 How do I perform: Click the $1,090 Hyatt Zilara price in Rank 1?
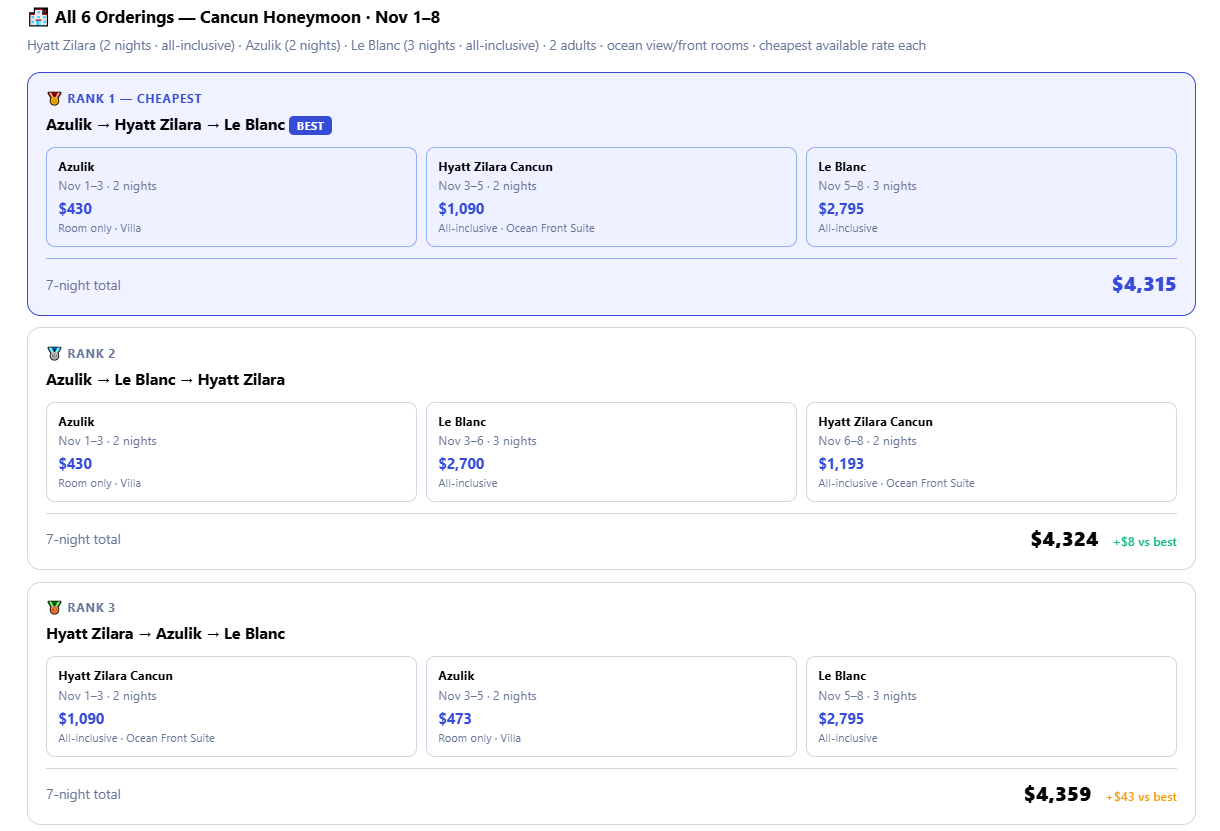click(x=461, y=209)
